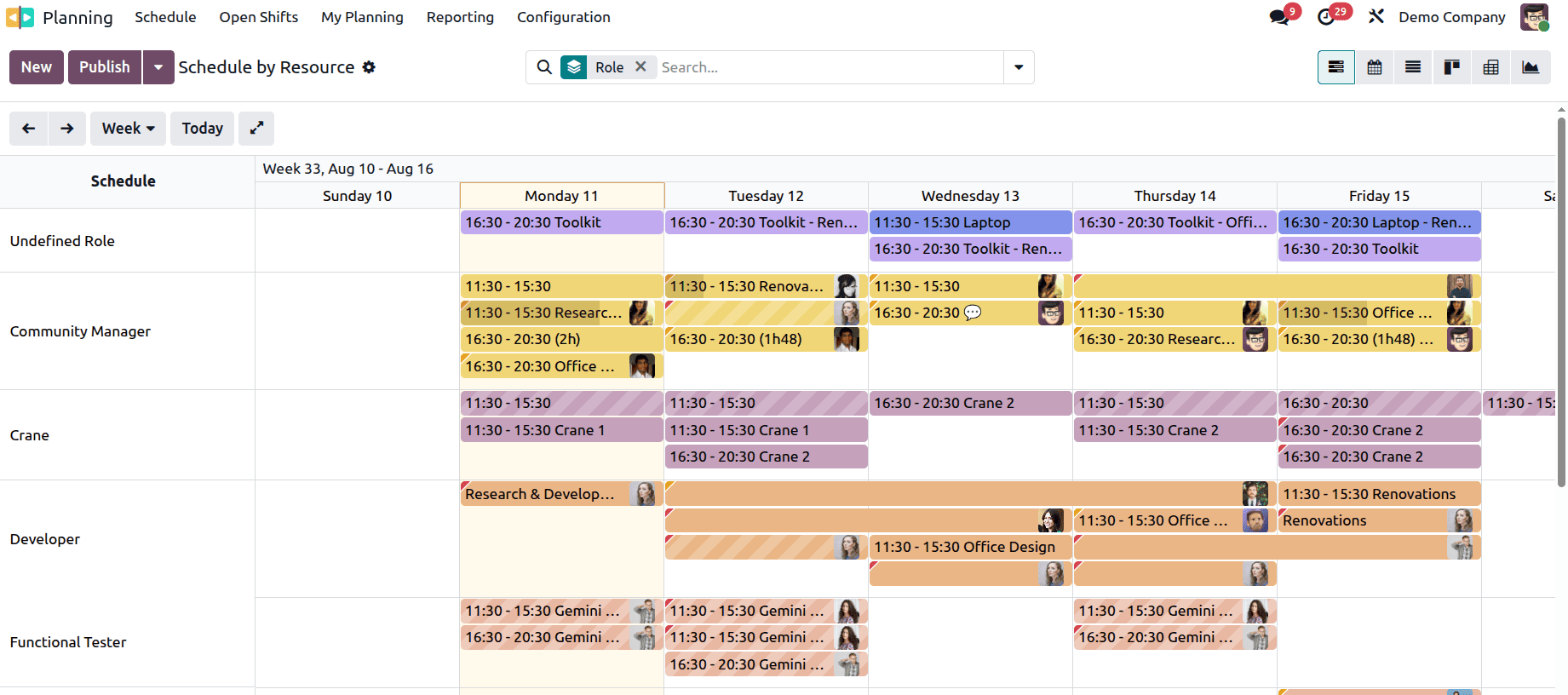Switch to Pivot view
This screenshot has height=695, width=1568.
[x=1490, y=67]
